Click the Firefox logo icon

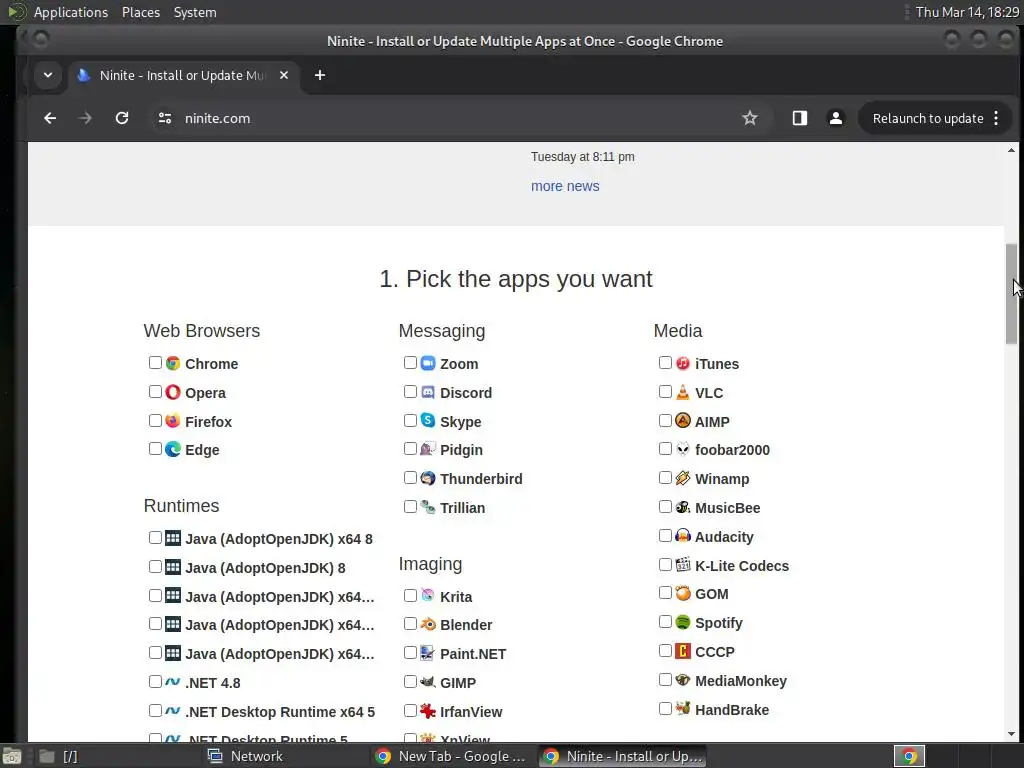pyautogui.click(x=172, y=421)
